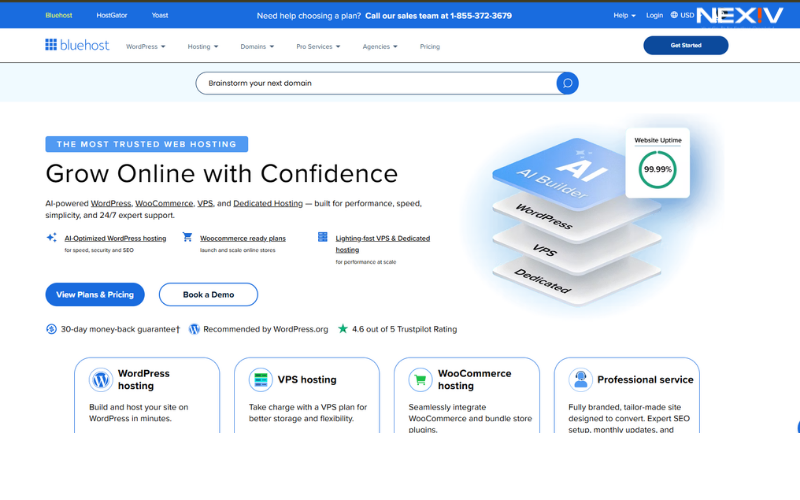This screenshot has height=500, width=800.
Task: Click the Professional service headset icon
Action: (580, 380)
